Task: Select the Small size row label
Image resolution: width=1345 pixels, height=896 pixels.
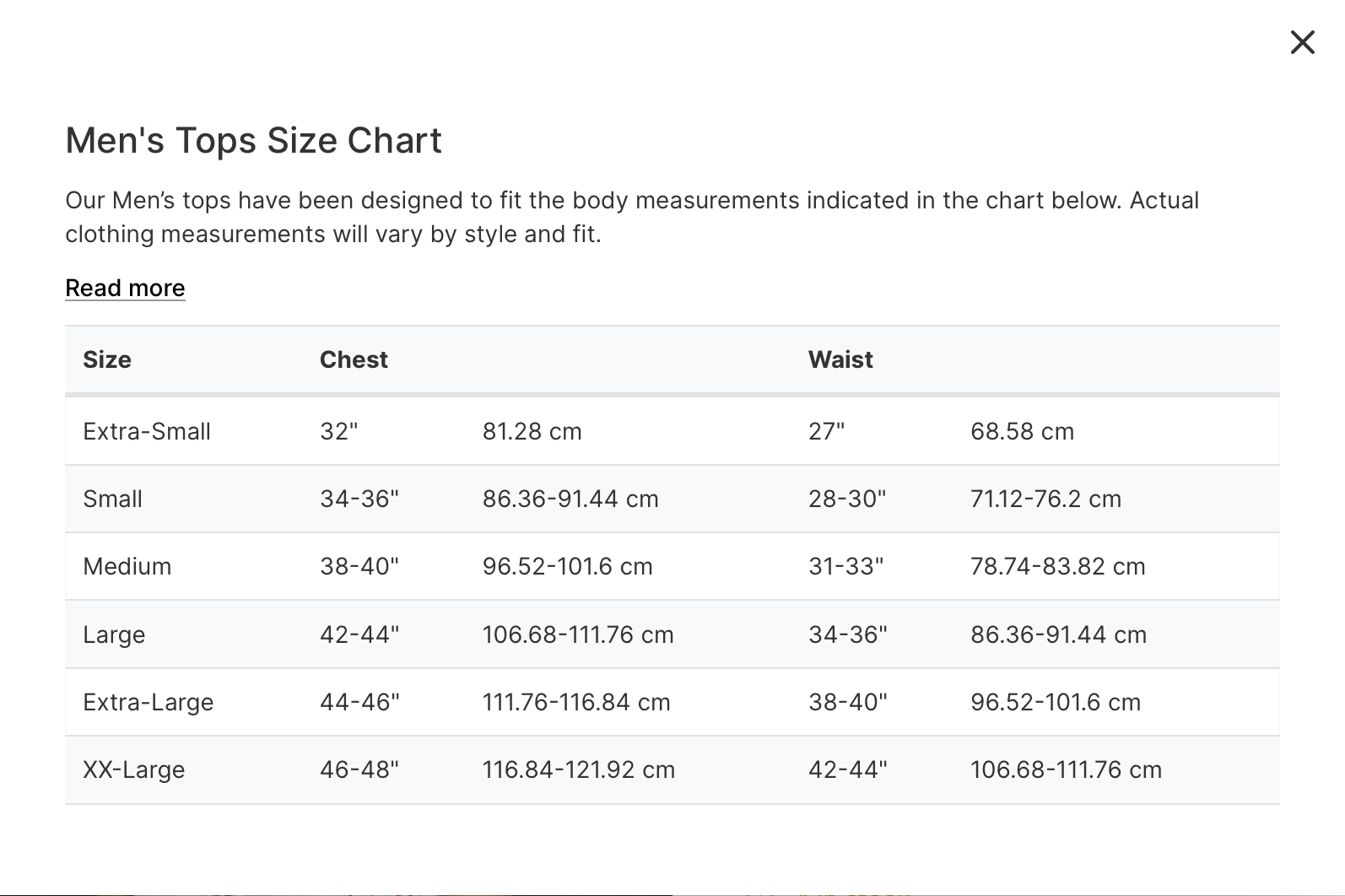Action: point(112,499)
